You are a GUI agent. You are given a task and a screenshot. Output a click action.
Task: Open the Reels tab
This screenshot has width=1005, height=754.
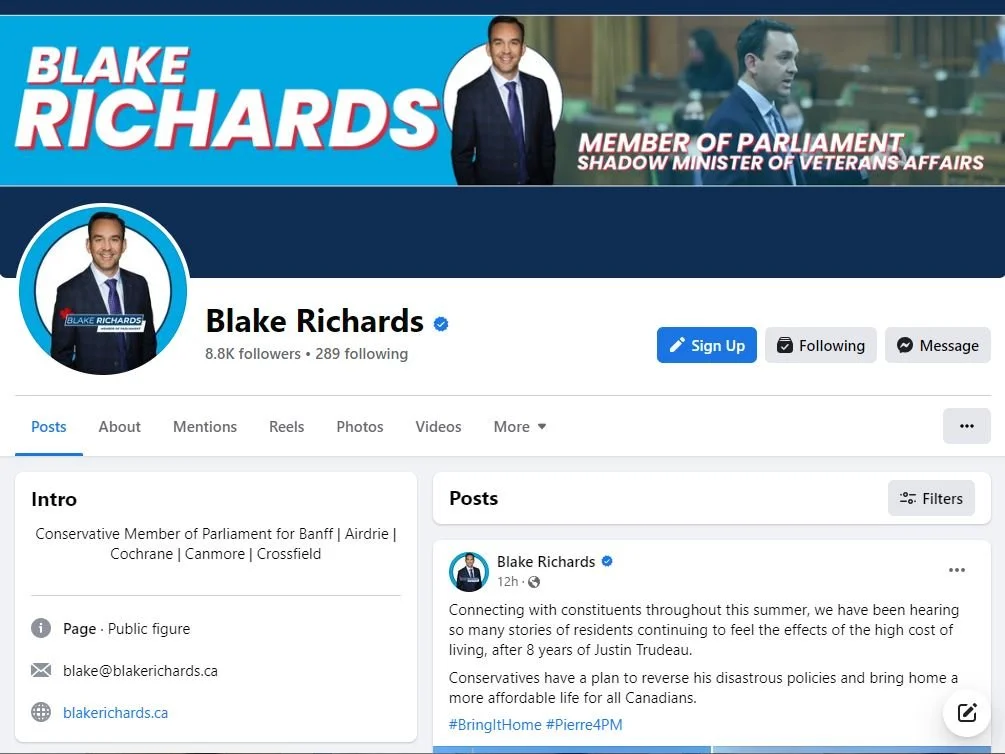pyautogui.click(x=287, y=426)
